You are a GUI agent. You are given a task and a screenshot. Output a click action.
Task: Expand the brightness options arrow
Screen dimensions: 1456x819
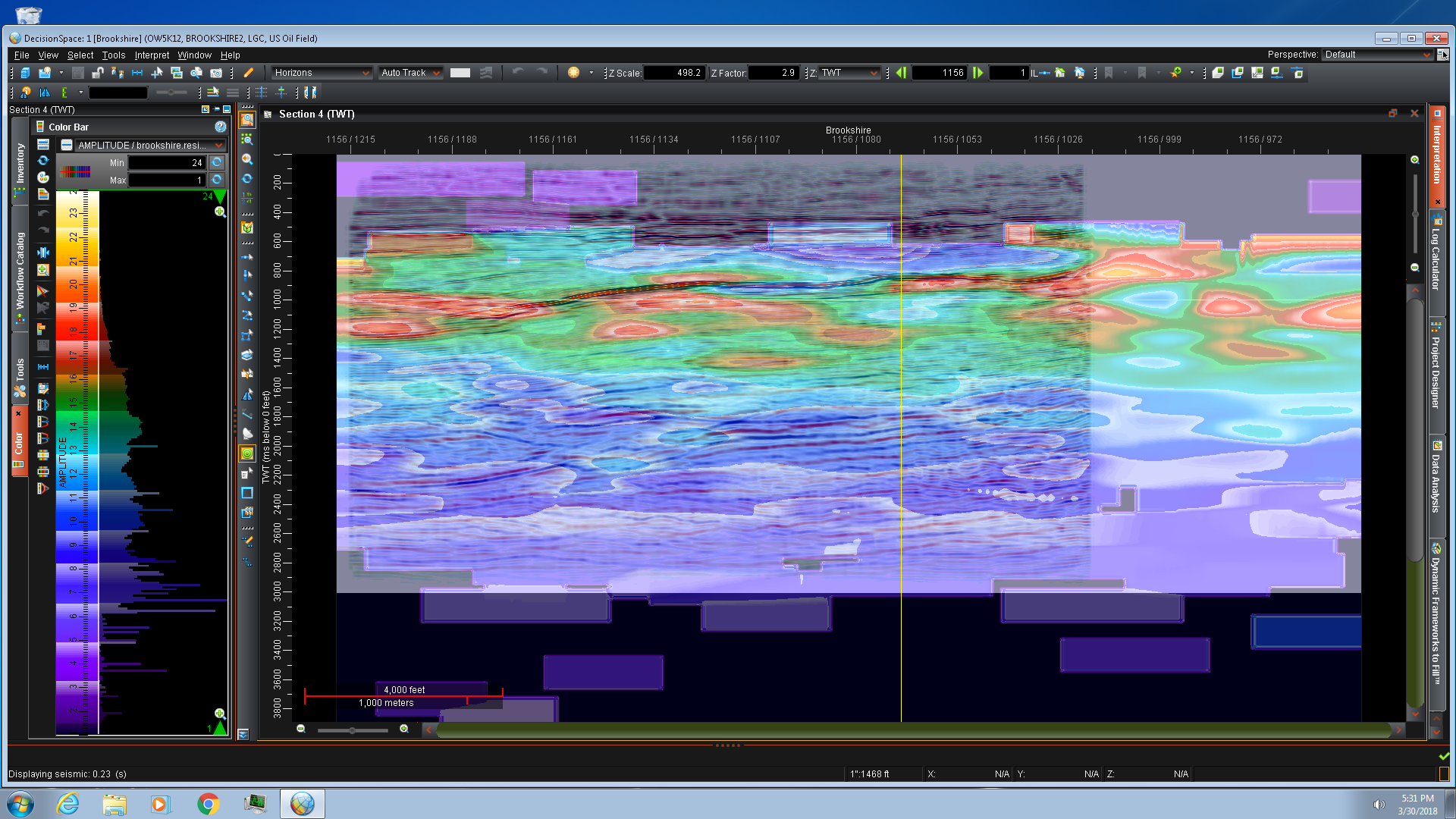tap(591, 73)
